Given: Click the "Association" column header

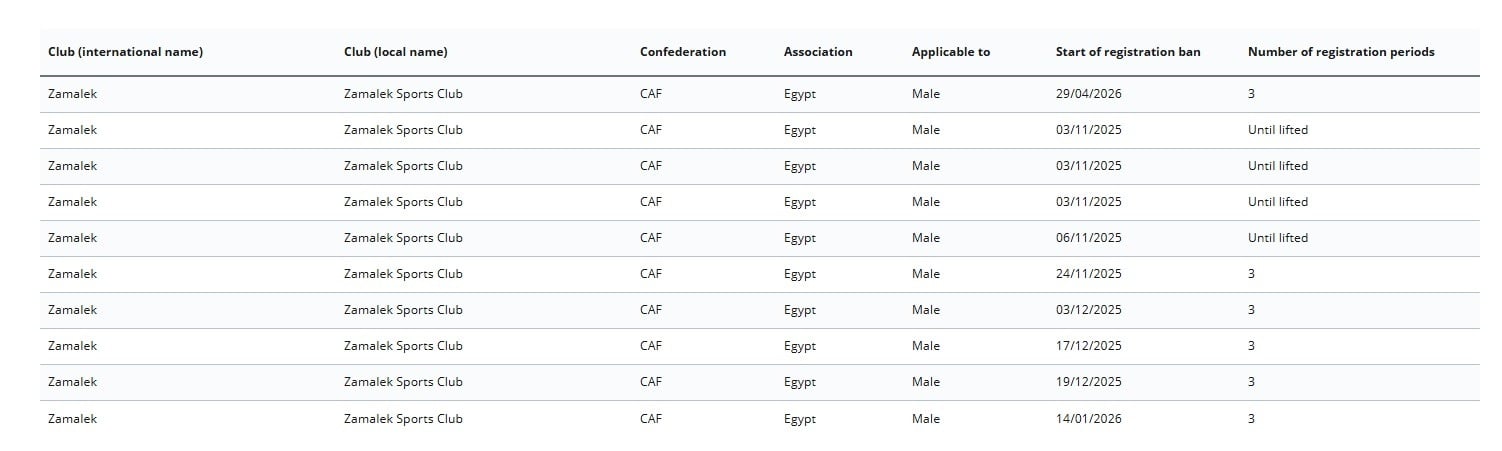Looking at the screenshot, I should (x=818, y=52).
